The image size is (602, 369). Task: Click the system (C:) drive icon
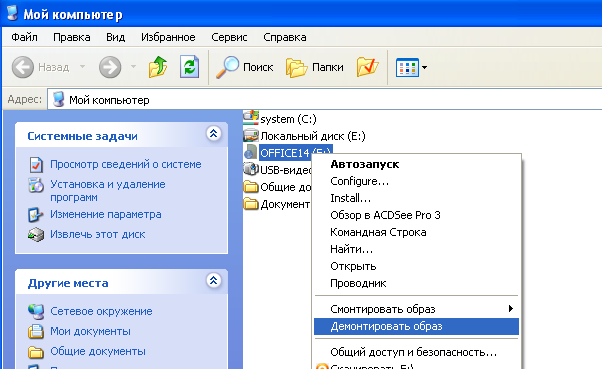pos(251,117)
